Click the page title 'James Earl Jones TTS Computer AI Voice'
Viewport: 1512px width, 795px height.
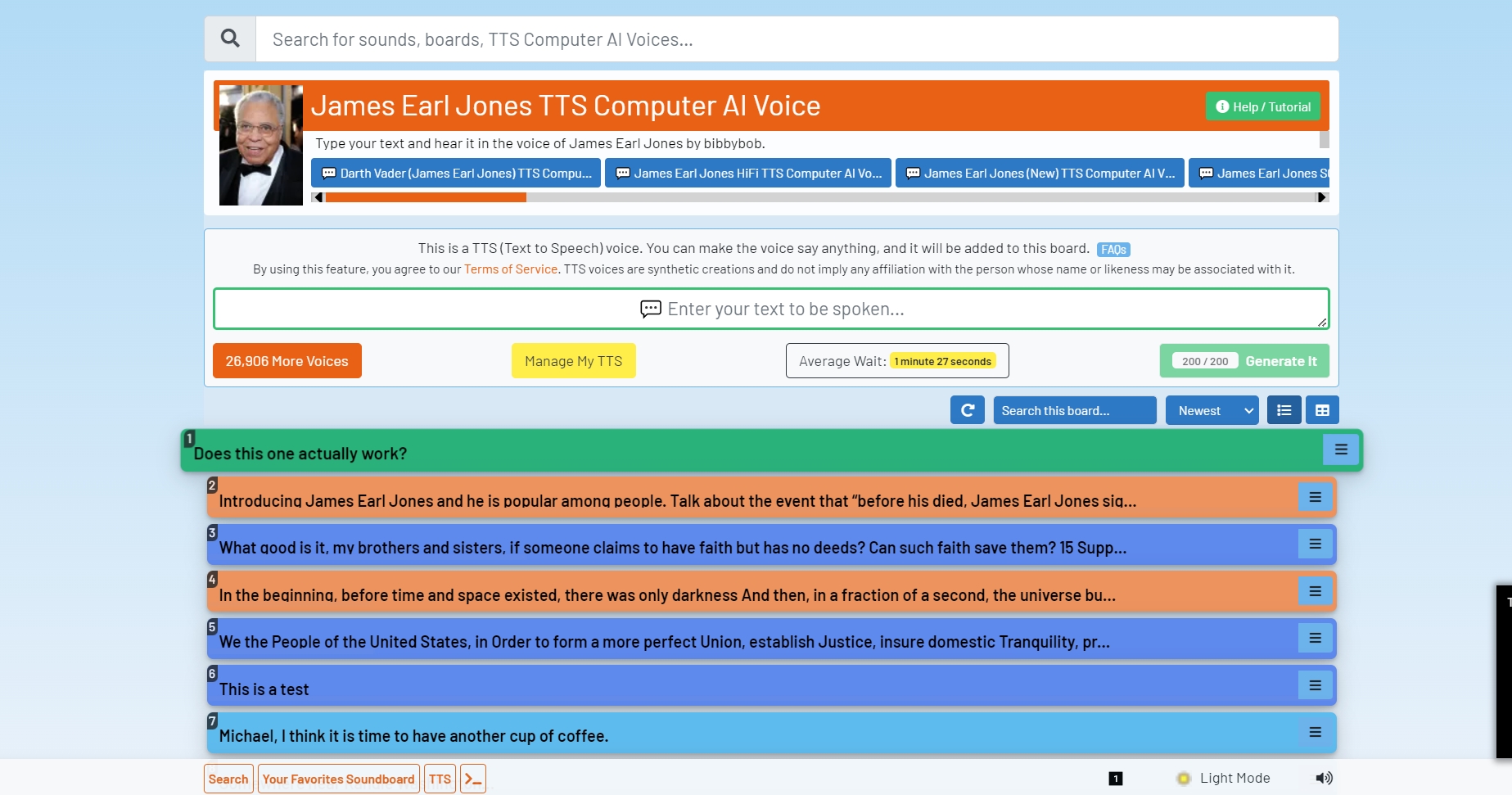pos(566,106)
